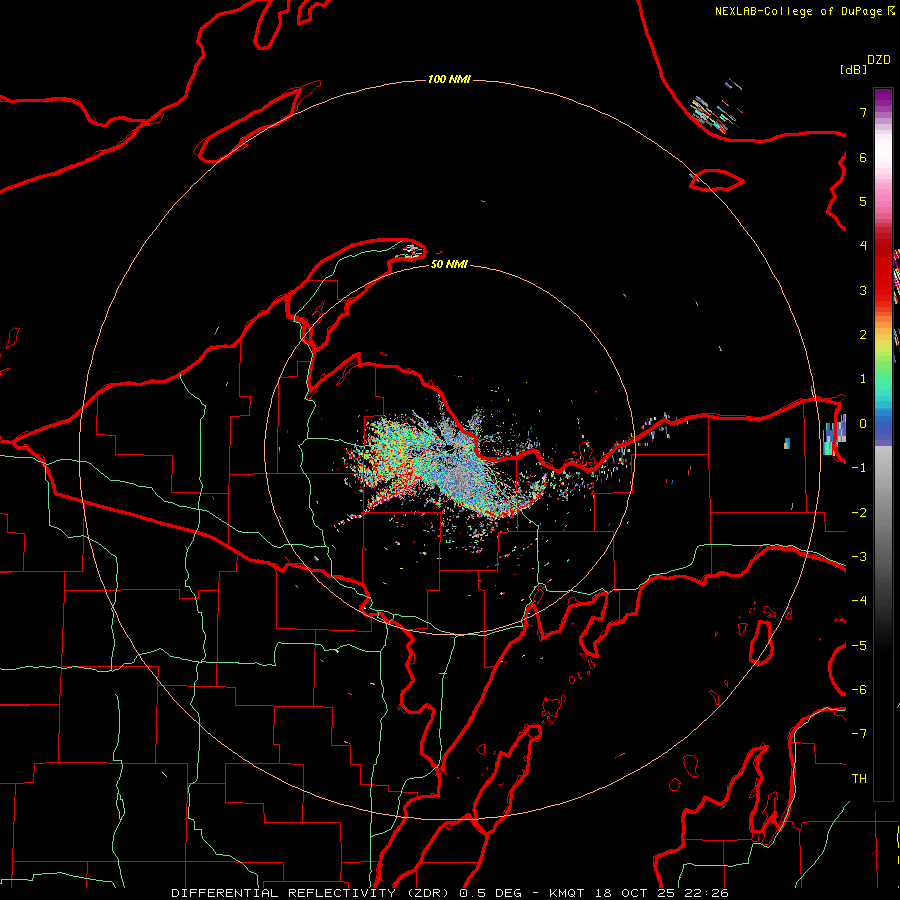Click the -6 value on the color scale

click(x=859, y=690)
